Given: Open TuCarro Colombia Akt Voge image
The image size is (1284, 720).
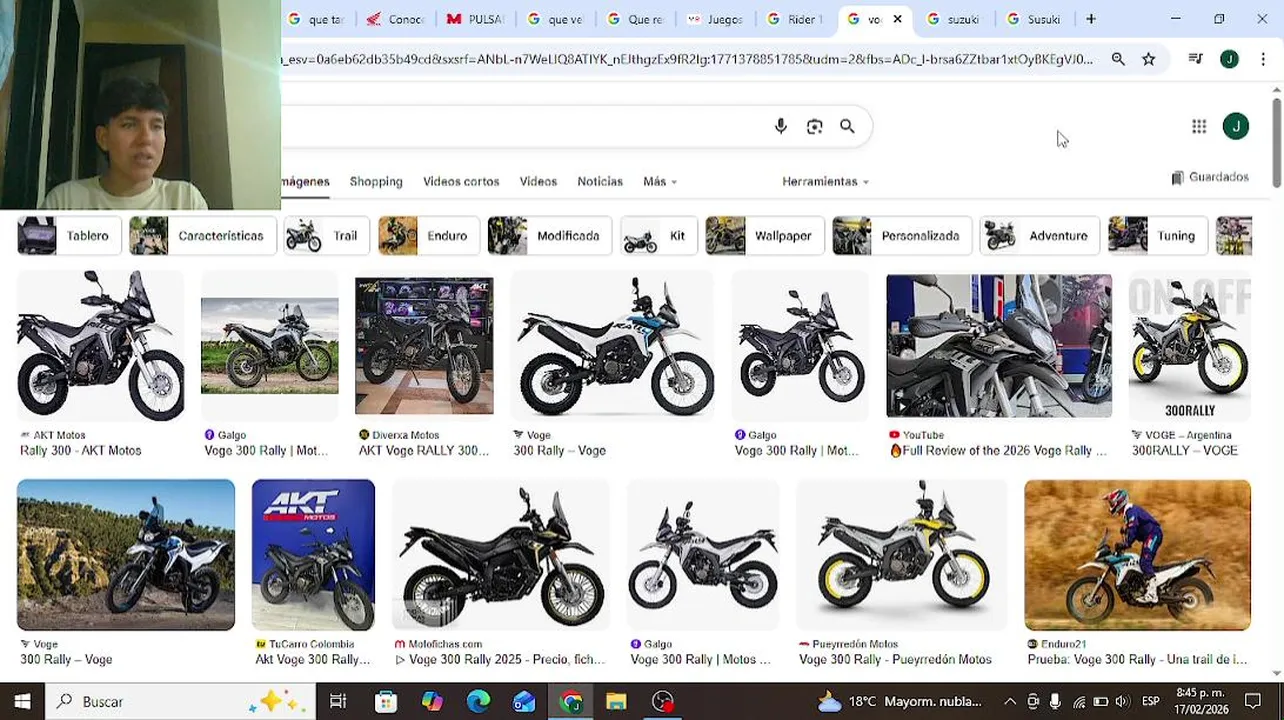Looking at the screenshot, I should 313,555.
